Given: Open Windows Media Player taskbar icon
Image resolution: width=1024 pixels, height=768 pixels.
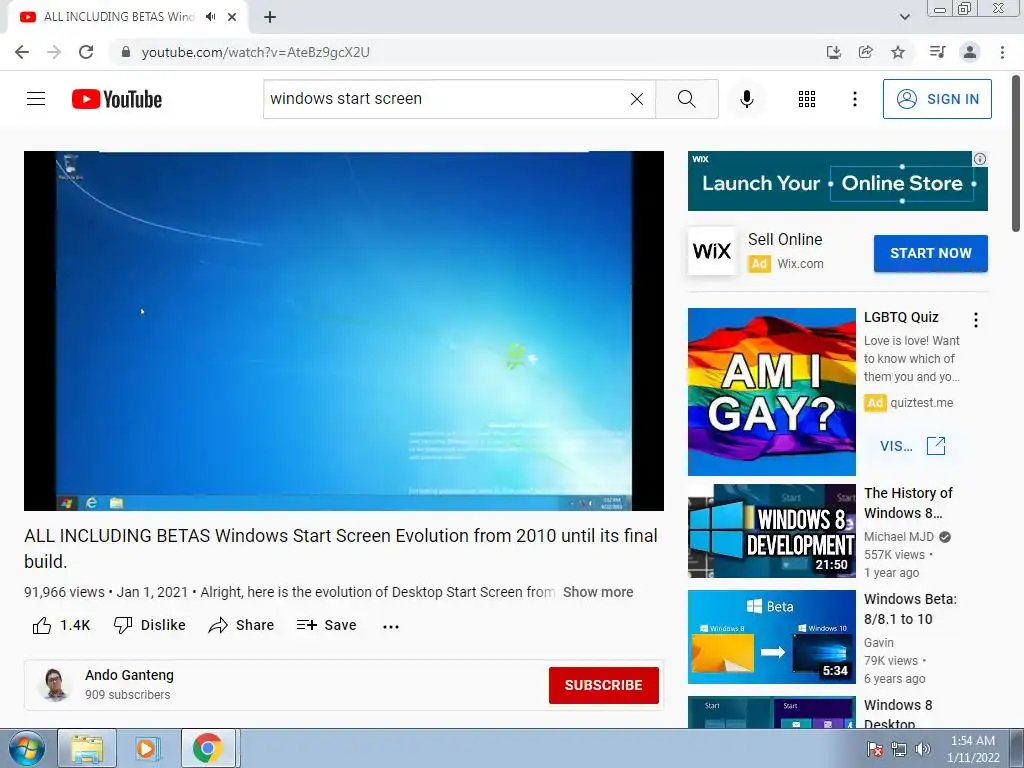Looking at the screenshot, I should (146, 748).
